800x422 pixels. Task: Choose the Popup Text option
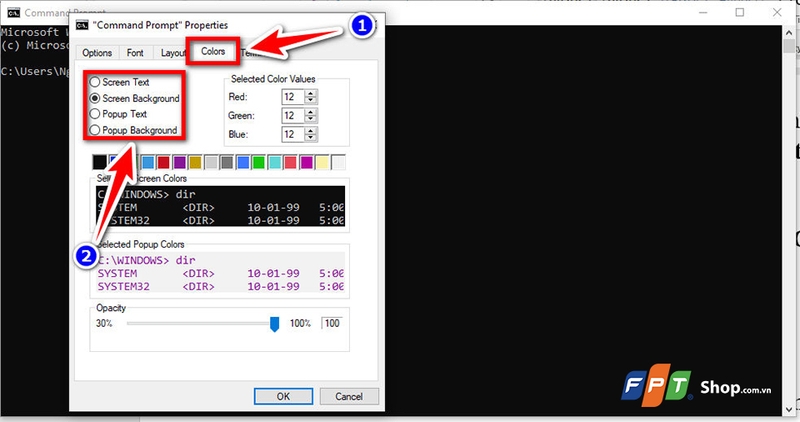[x=95, y=114]
